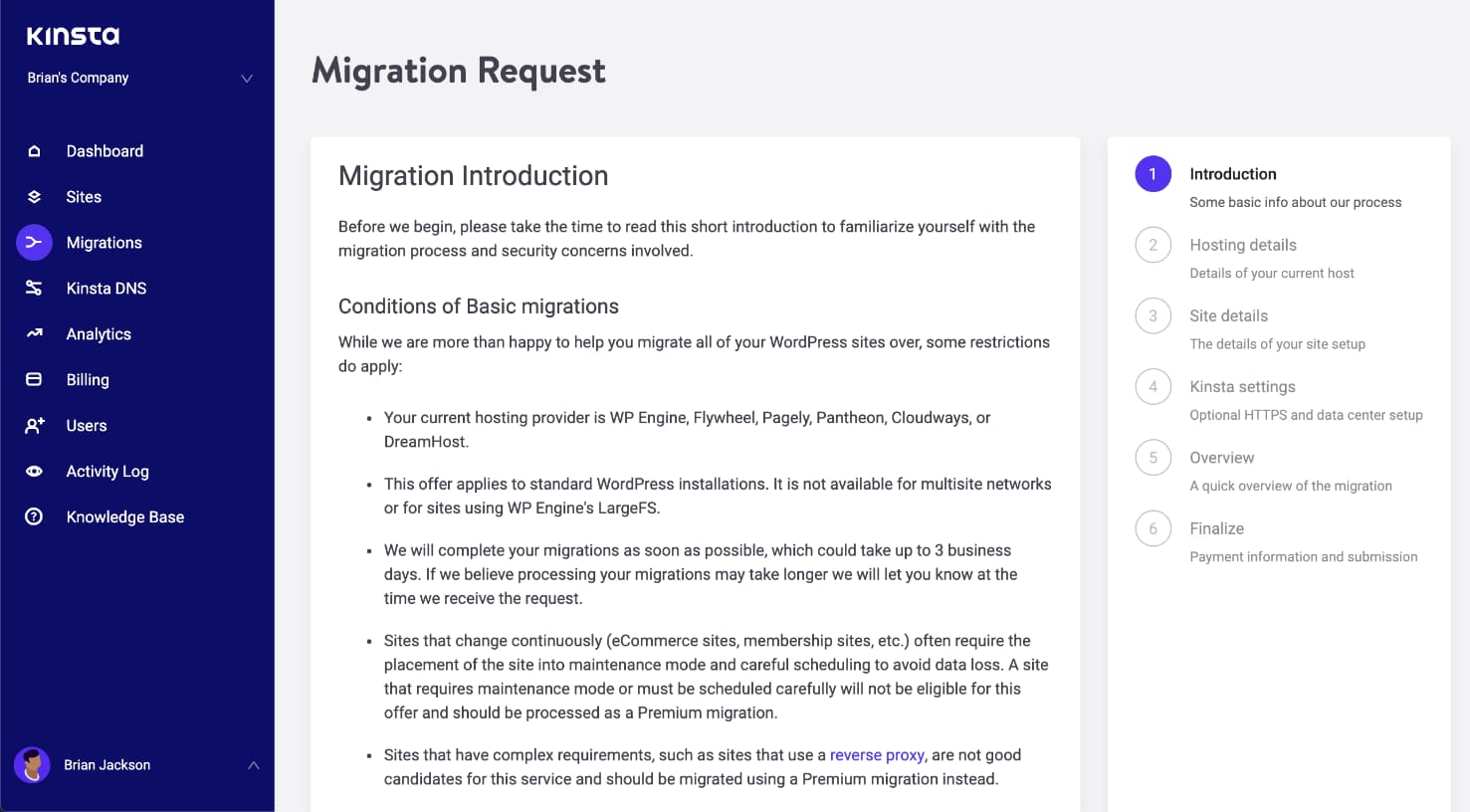Jump to the Kinsta settings step
The image size is (1470, 812).
click(x=1243, y=387)
